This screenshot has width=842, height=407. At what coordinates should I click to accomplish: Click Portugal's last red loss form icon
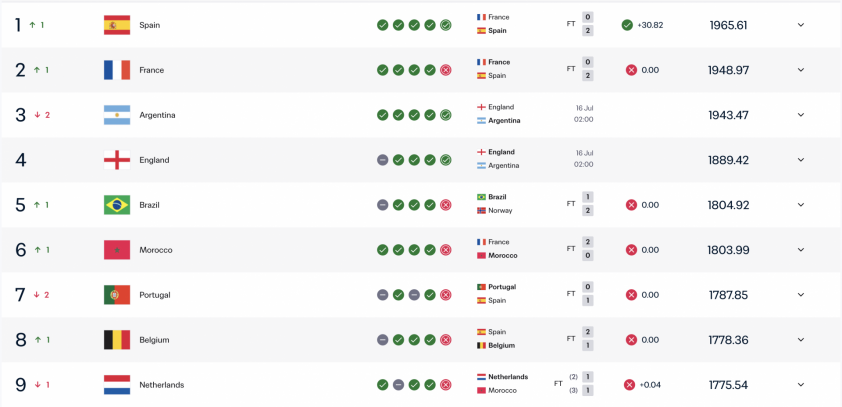coord(446,295)
